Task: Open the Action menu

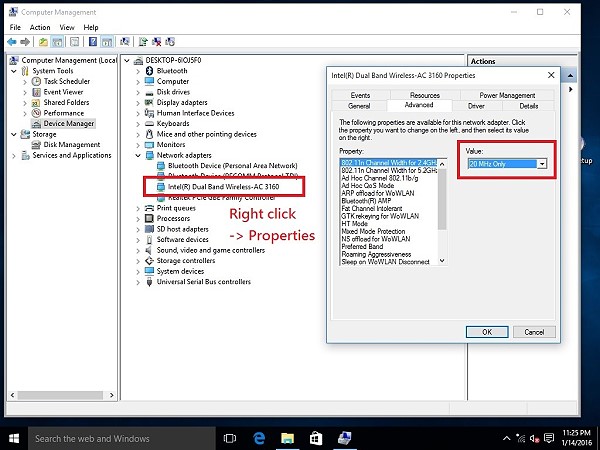Action: [x=40, y=27]
